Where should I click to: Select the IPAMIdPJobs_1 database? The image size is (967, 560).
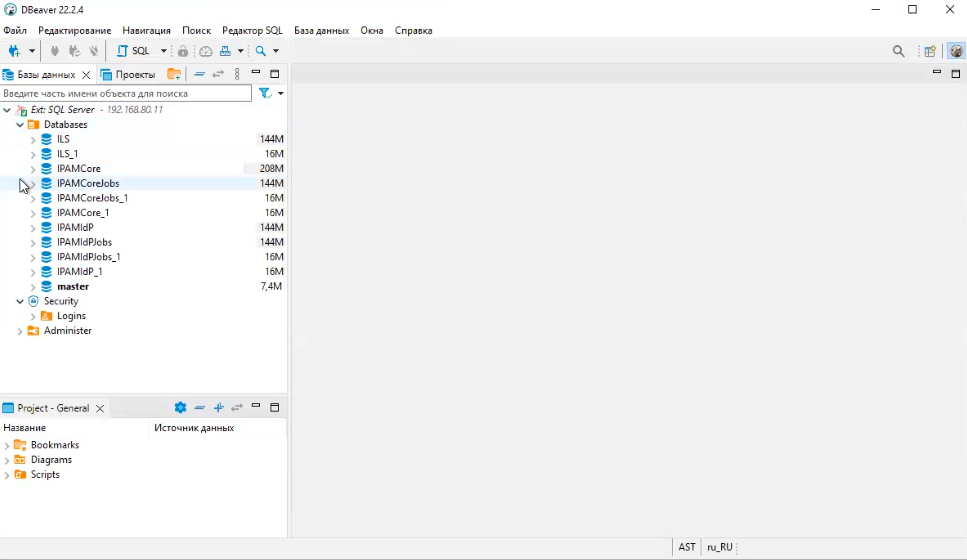(89, 257)
